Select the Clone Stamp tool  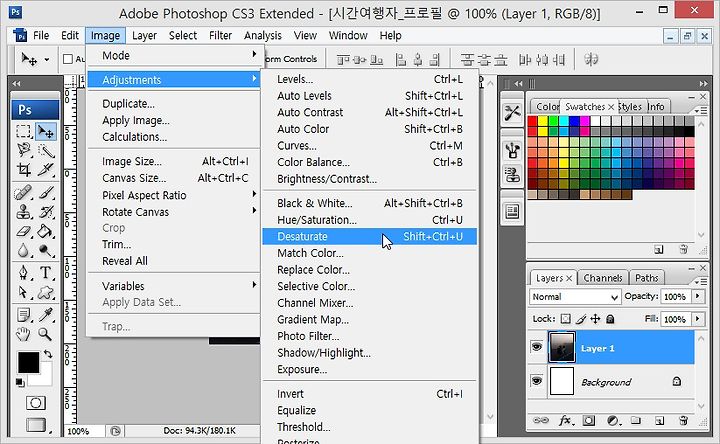click(23, 212)
